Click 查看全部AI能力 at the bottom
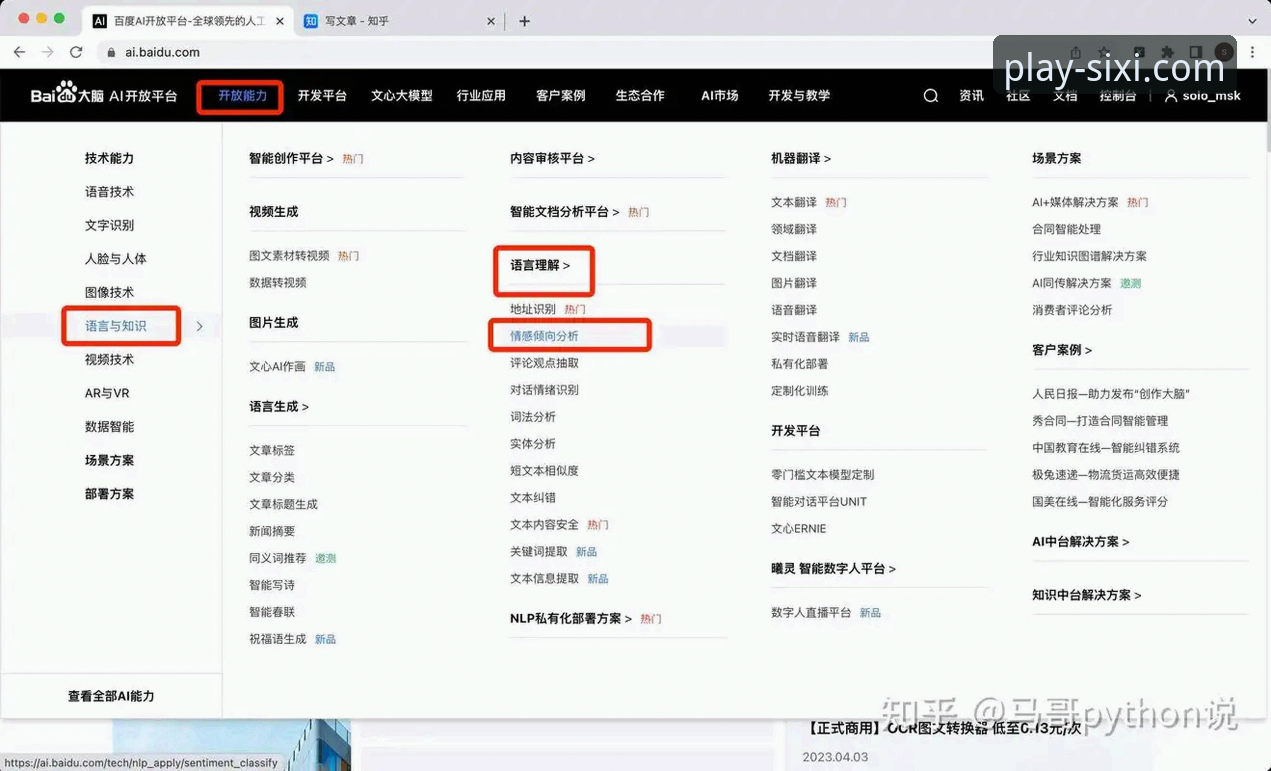This screenshot has height=771, width=1271. pyautogui.click(x=111, y=696)
